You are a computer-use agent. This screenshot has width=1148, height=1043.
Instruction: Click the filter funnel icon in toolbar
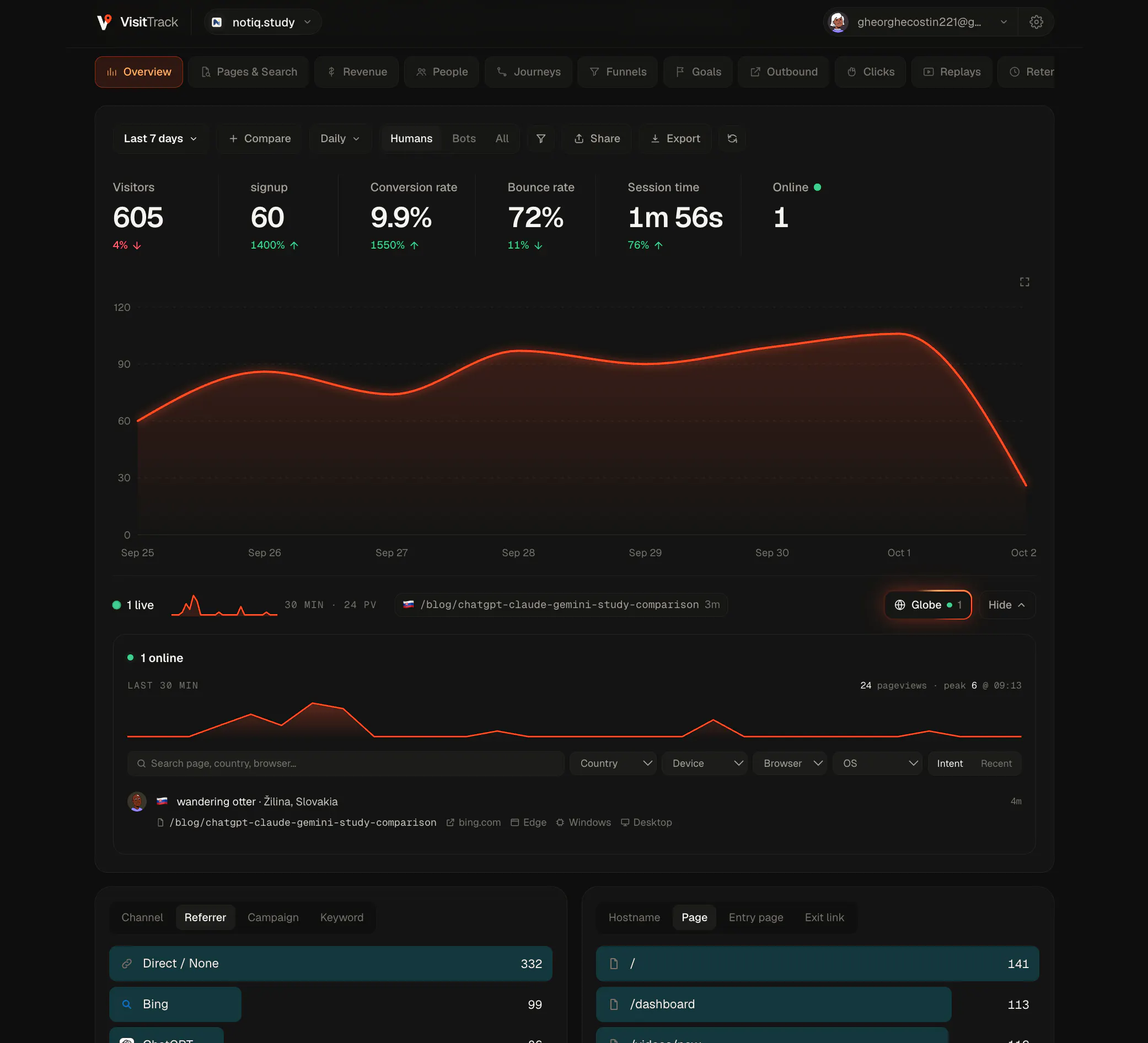pyautogui.click(x=541, y=138)
